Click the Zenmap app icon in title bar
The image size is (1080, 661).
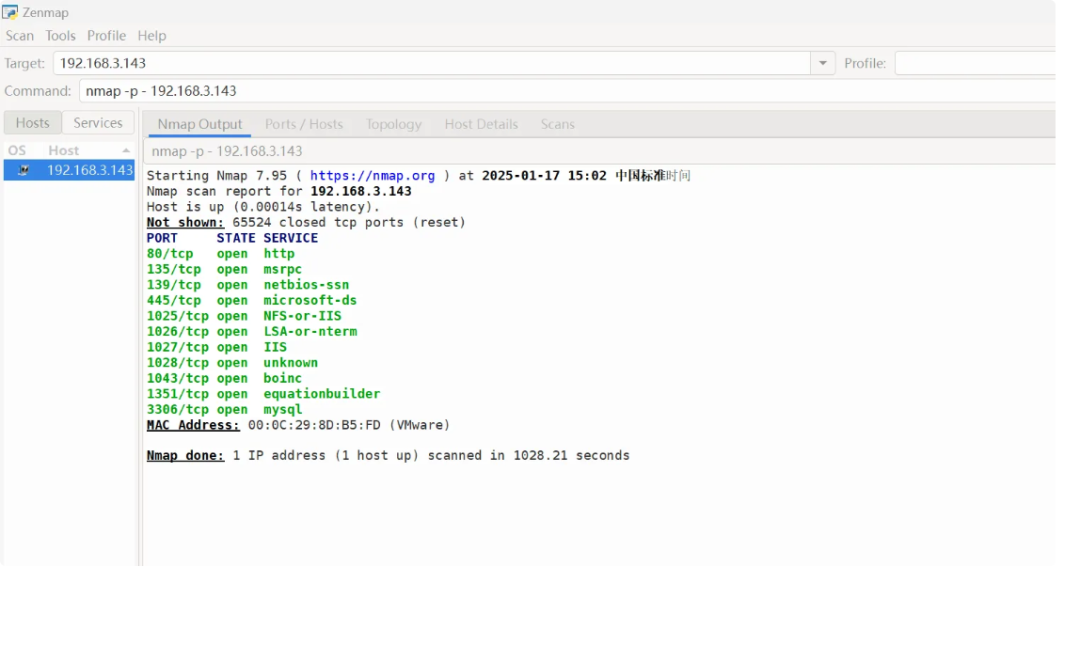[10, 12]
